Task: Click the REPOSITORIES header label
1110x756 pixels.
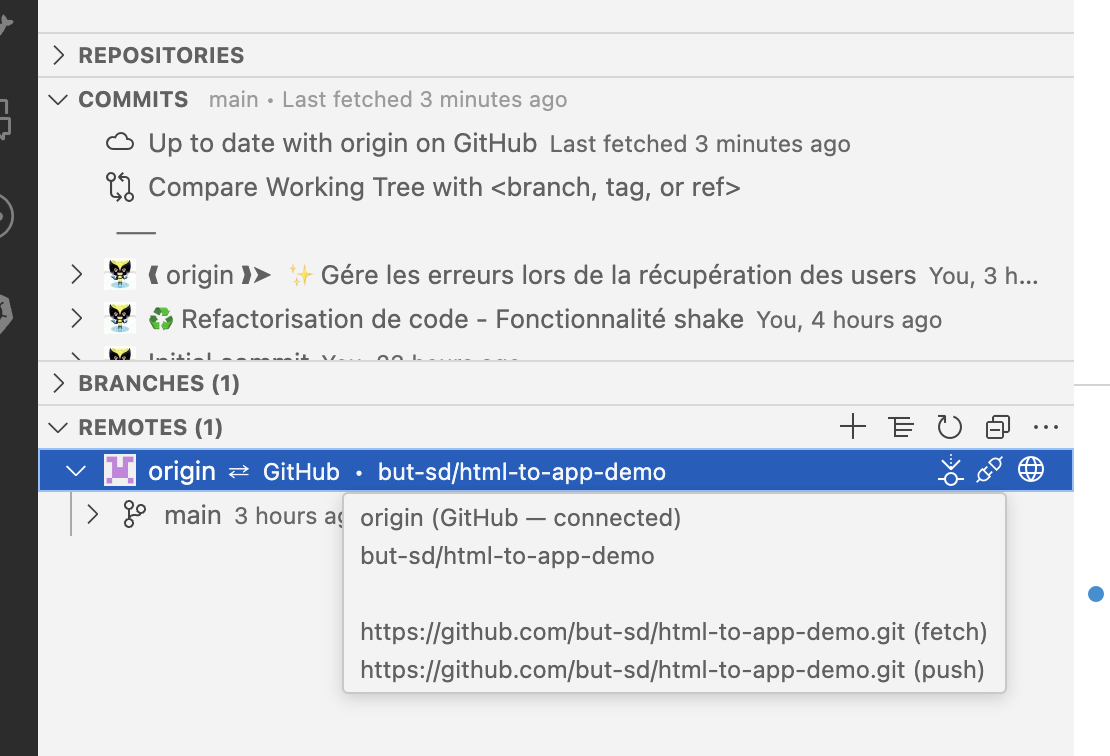Action: pos(161,55)
